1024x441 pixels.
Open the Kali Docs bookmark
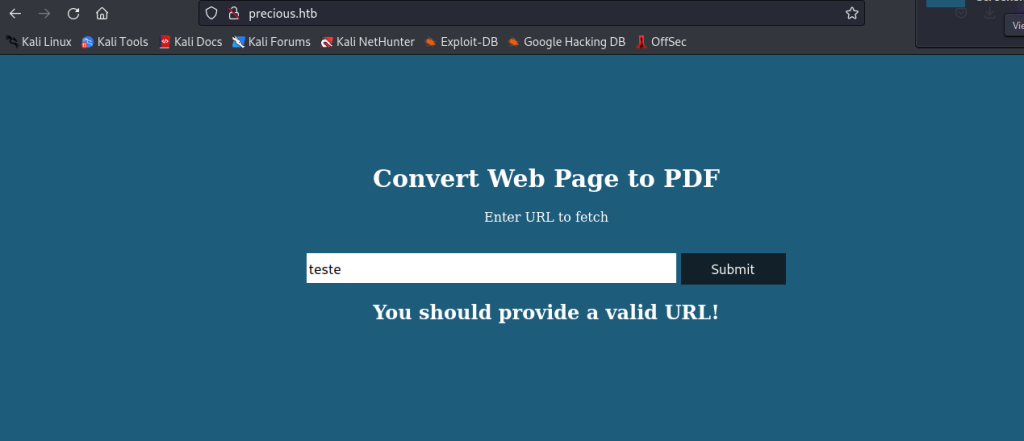click(x=191, y=42)
